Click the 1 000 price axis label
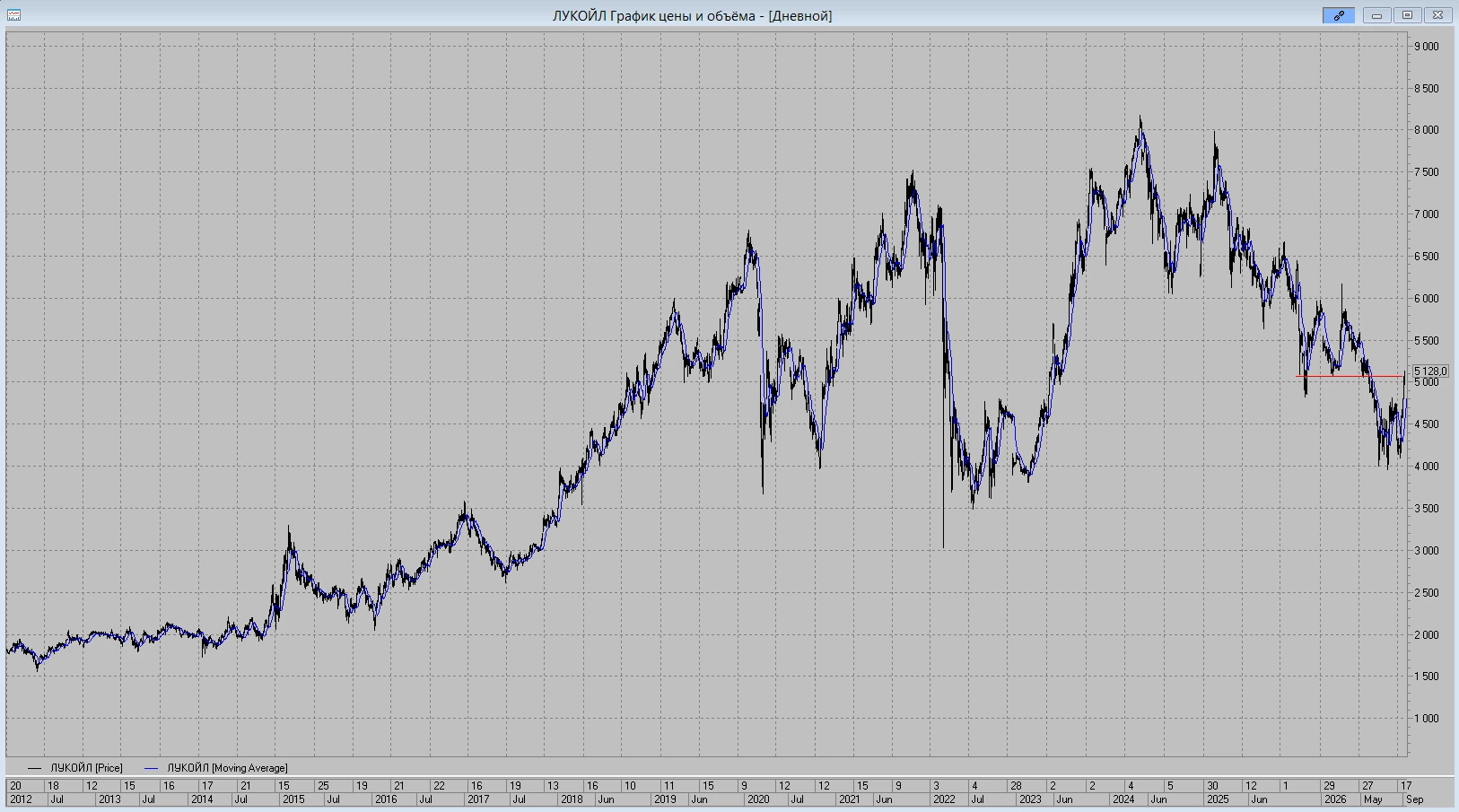Viewport: 1459px width, 812px height. coord(1427,719)
